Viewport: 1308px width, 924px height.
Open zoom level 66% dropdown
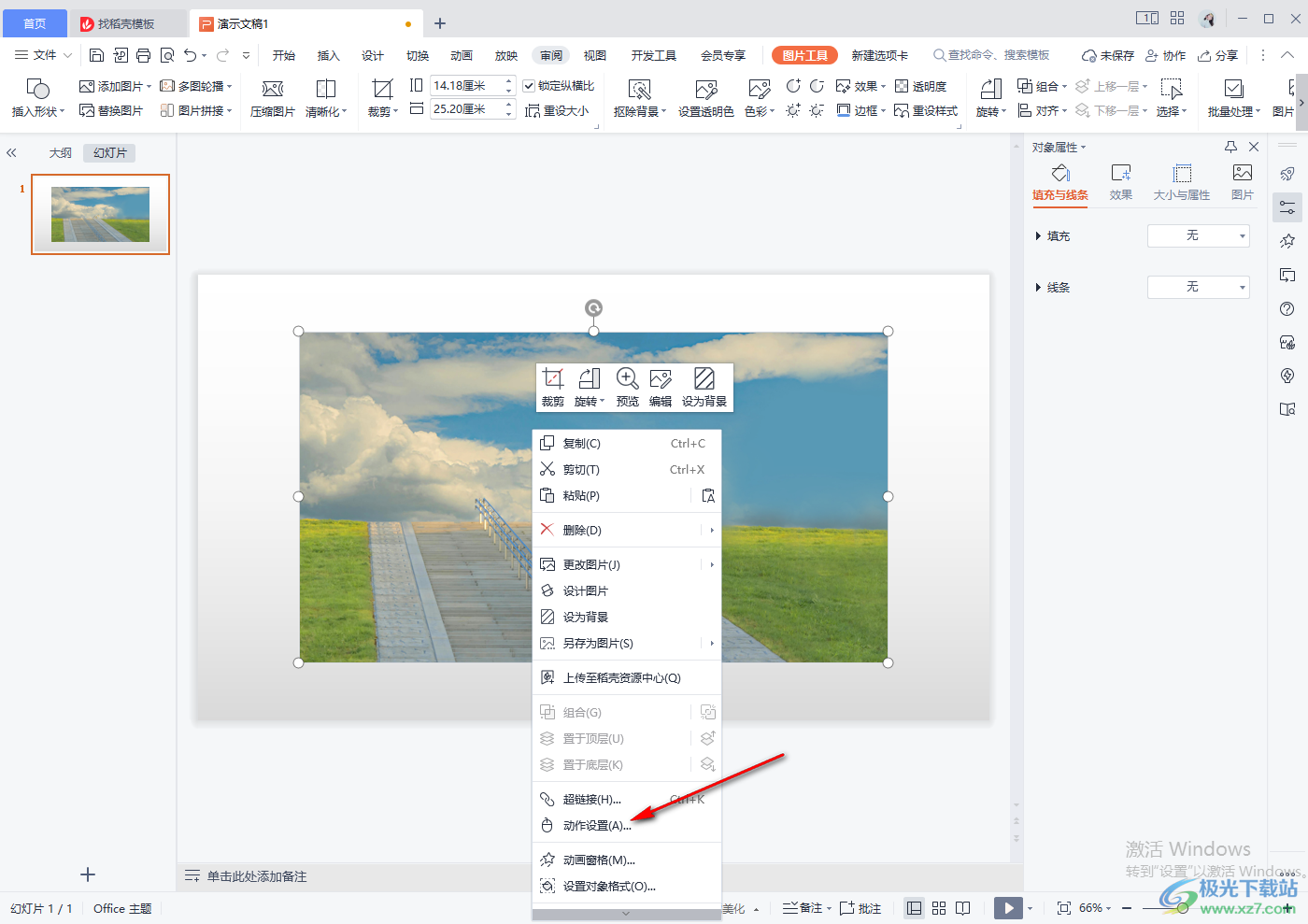point(1095,908)
